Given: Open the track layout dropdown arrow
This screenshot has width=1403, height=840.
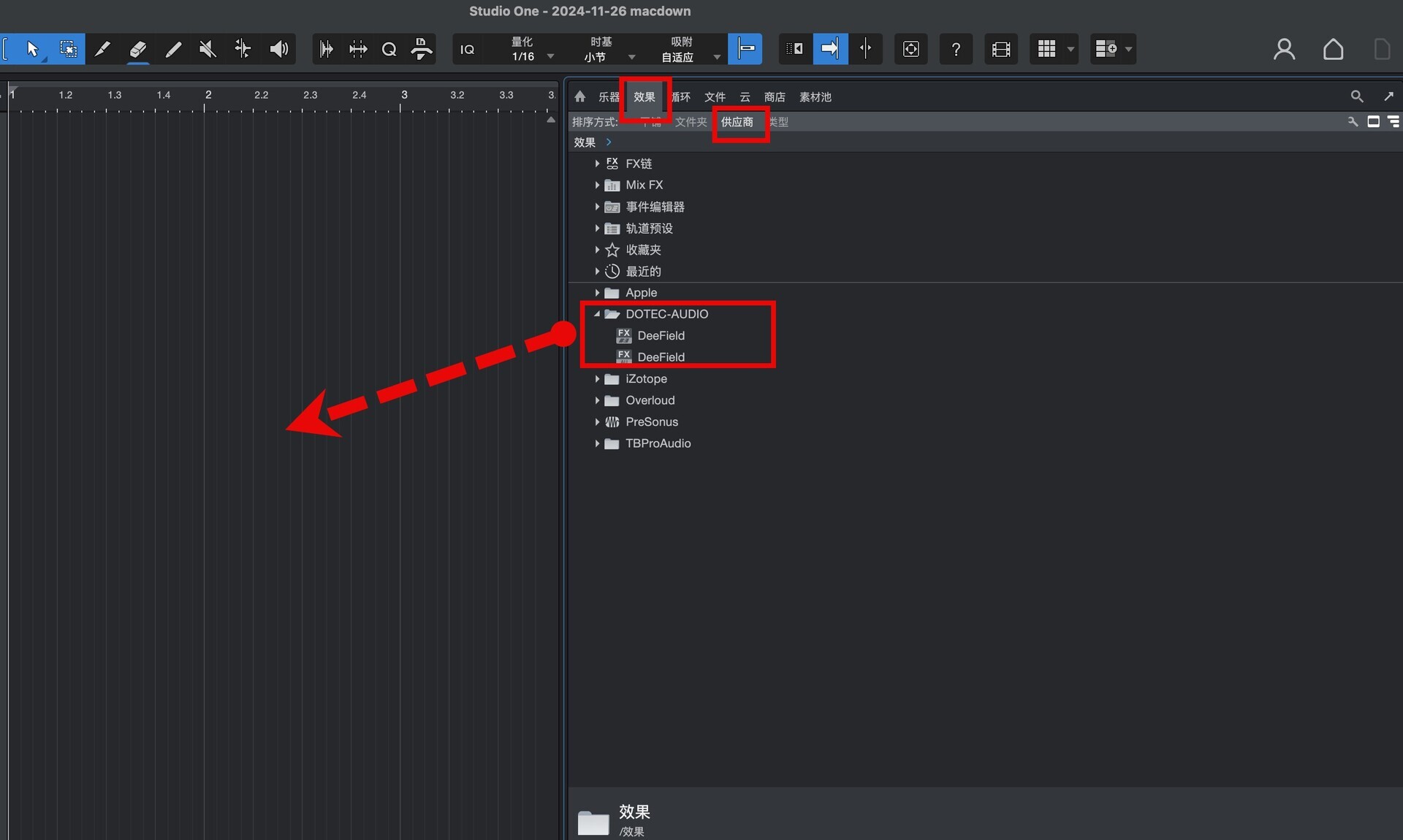Looking at the screenshot, I should 1129,49.
